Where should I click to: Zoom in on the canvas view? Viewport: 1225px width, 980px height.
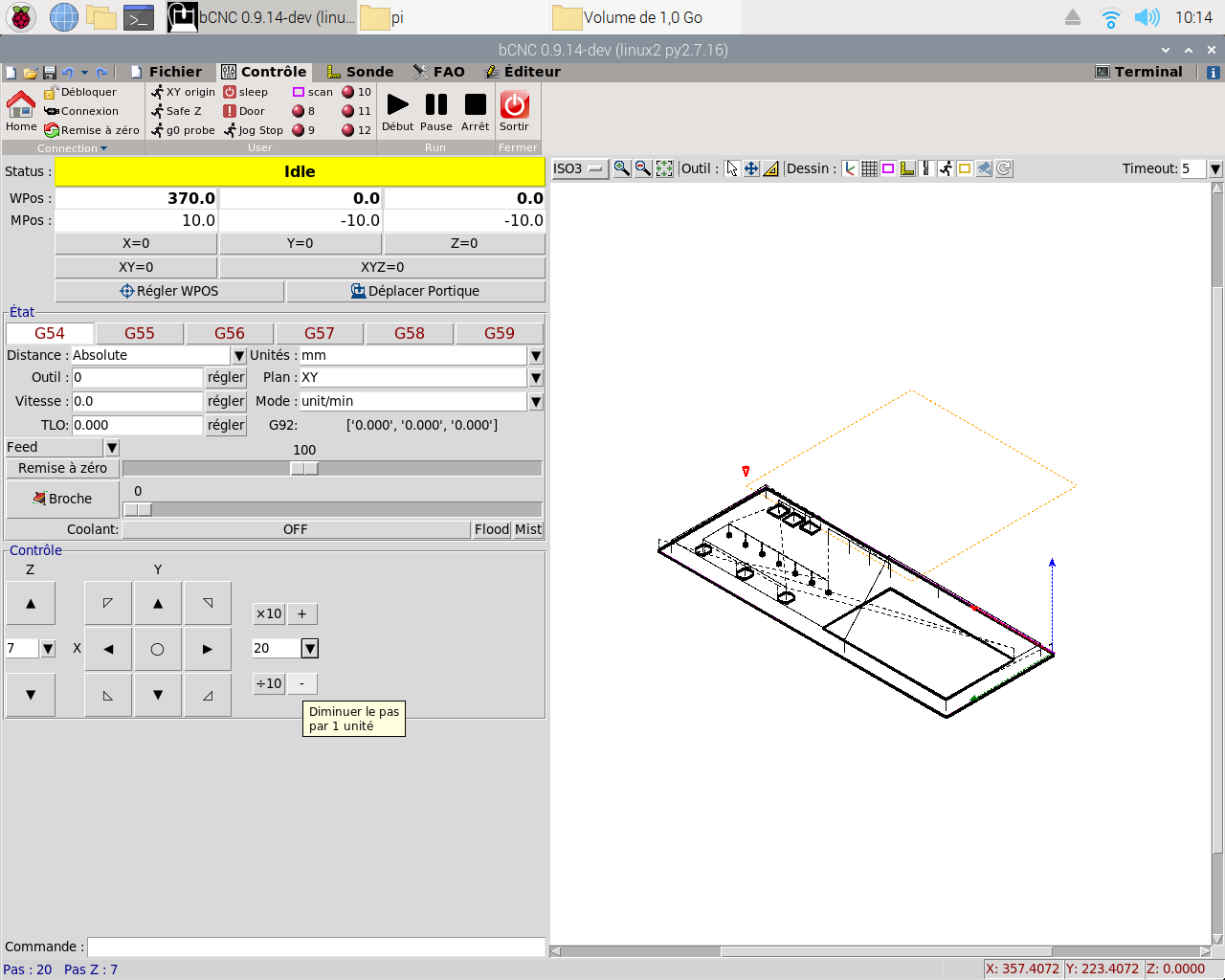(622, 168)
